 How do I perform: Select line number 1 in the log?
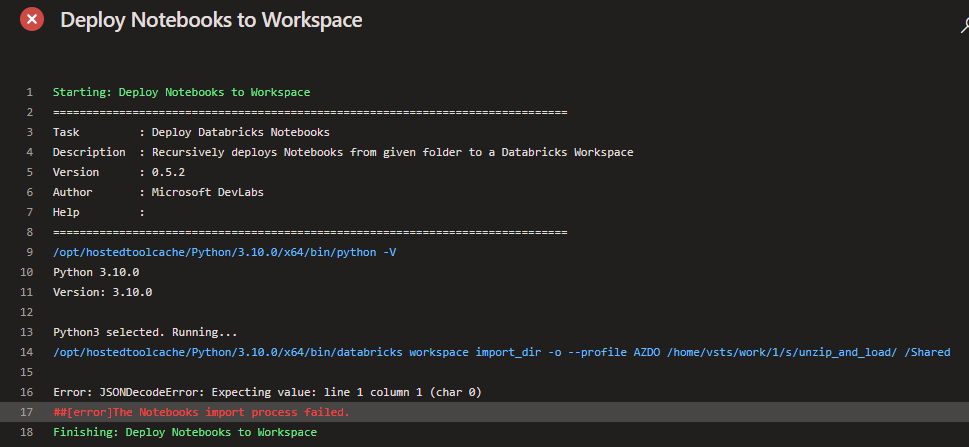tap(30, 92)
